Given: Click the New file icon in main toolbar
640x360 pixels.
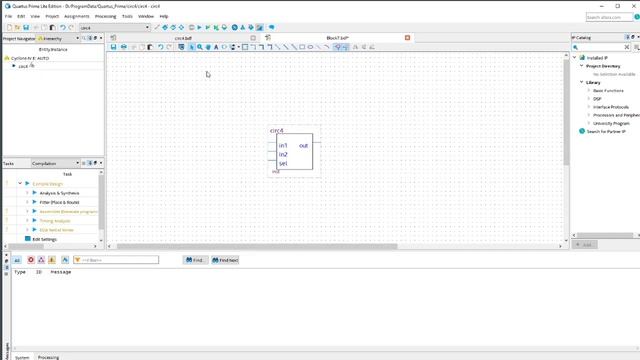Looking at the screenshot, I should click(x=9, y=27).
